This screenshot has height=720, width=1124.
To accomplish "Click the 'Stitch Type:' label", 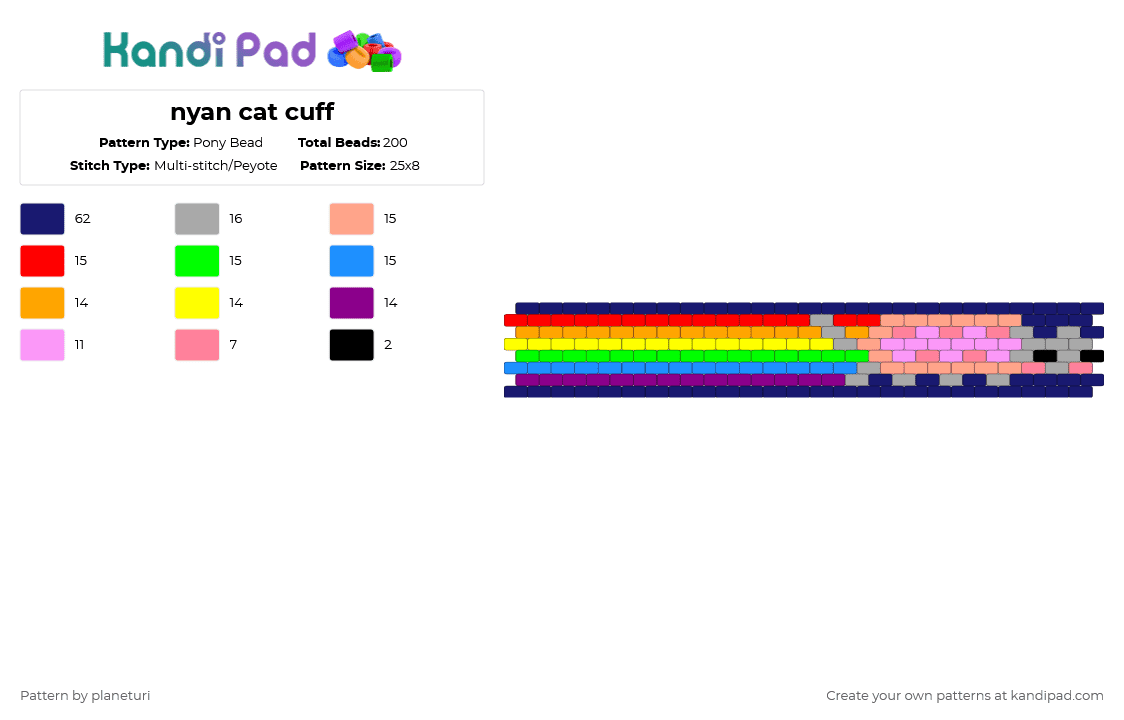I will point(110,166).
